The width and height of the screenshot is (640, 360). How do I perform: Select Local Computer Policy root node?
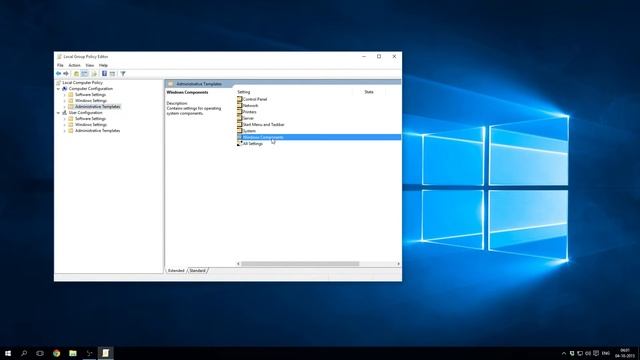82,82
